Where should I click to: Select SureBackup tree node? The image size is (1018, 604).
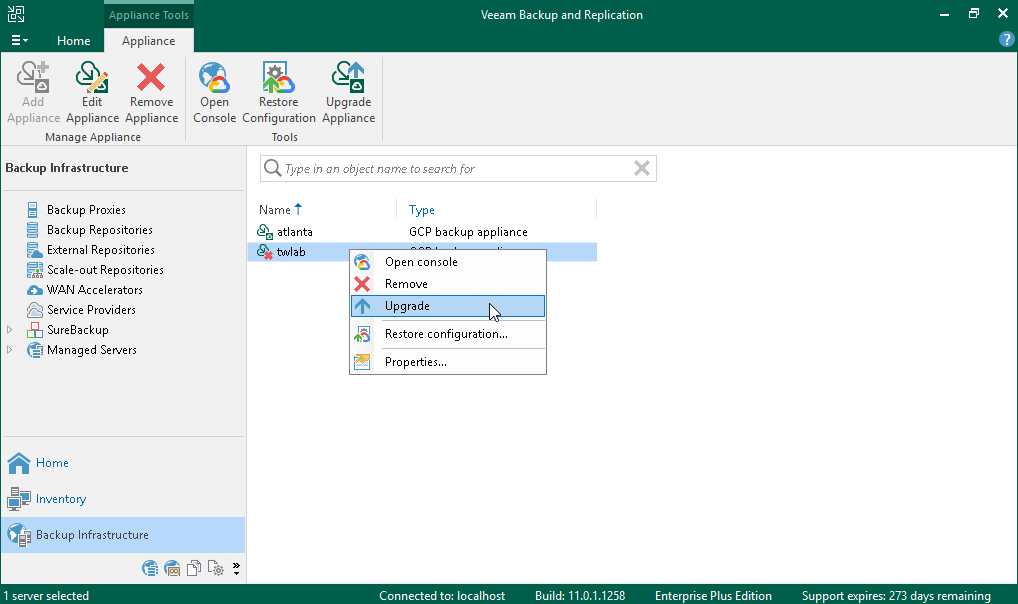(78, 330)
